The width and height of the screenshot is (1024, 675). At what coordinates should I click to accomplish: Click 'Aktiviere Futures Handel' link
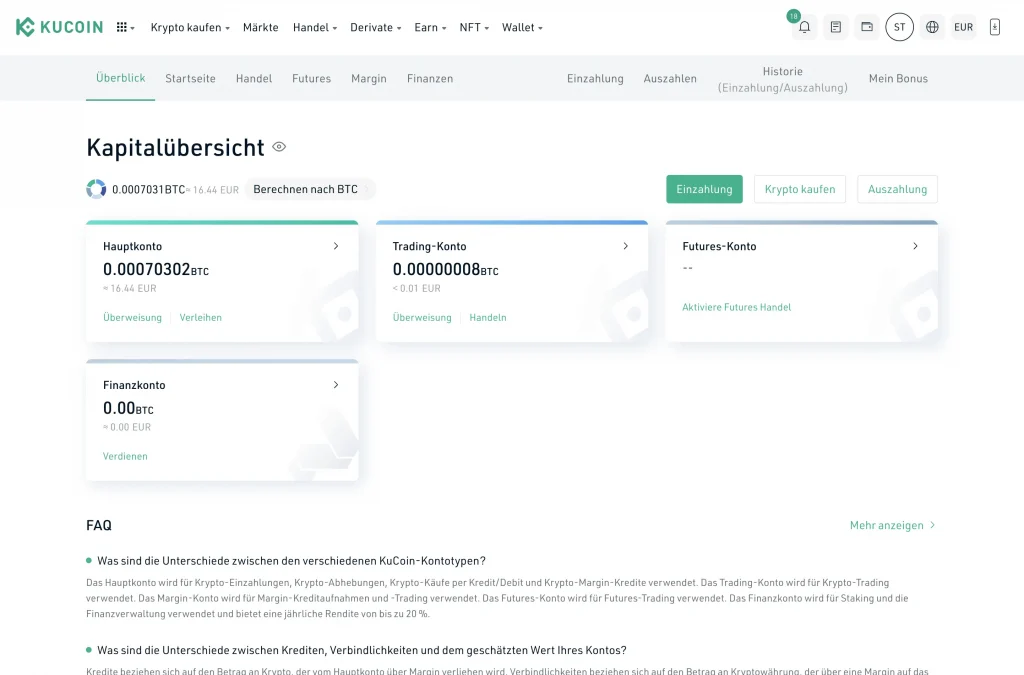(x=736, y=307)
